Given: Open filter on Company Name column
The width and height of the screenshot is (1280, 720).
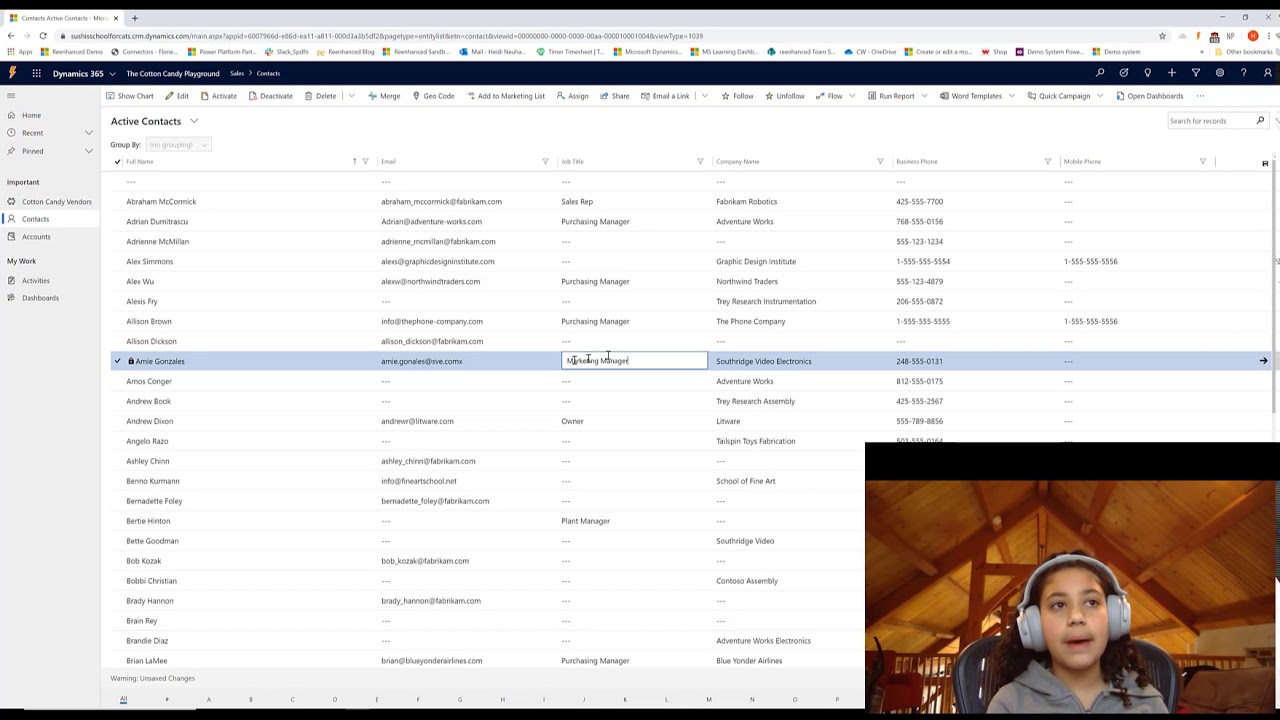Looking at the screenshot, I should tap(880, 162).
